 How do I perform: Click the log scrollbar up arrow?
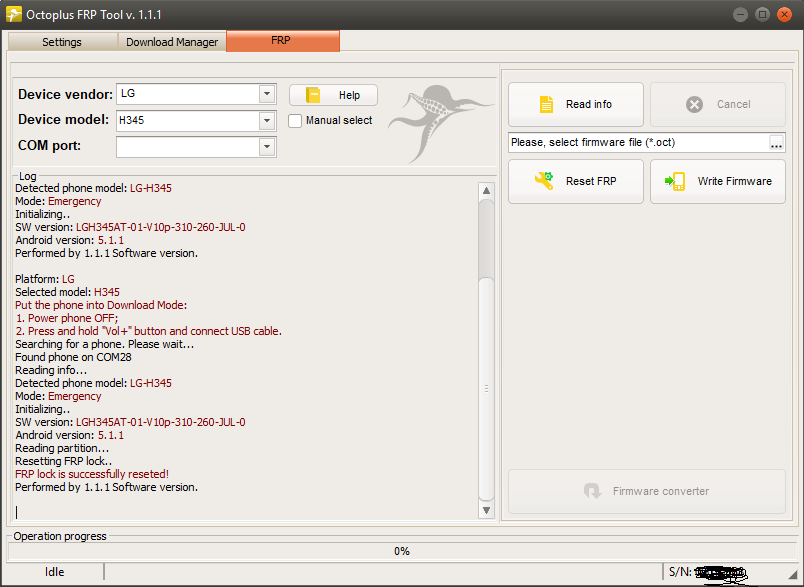pyautogui.click(x=486, y=191)
